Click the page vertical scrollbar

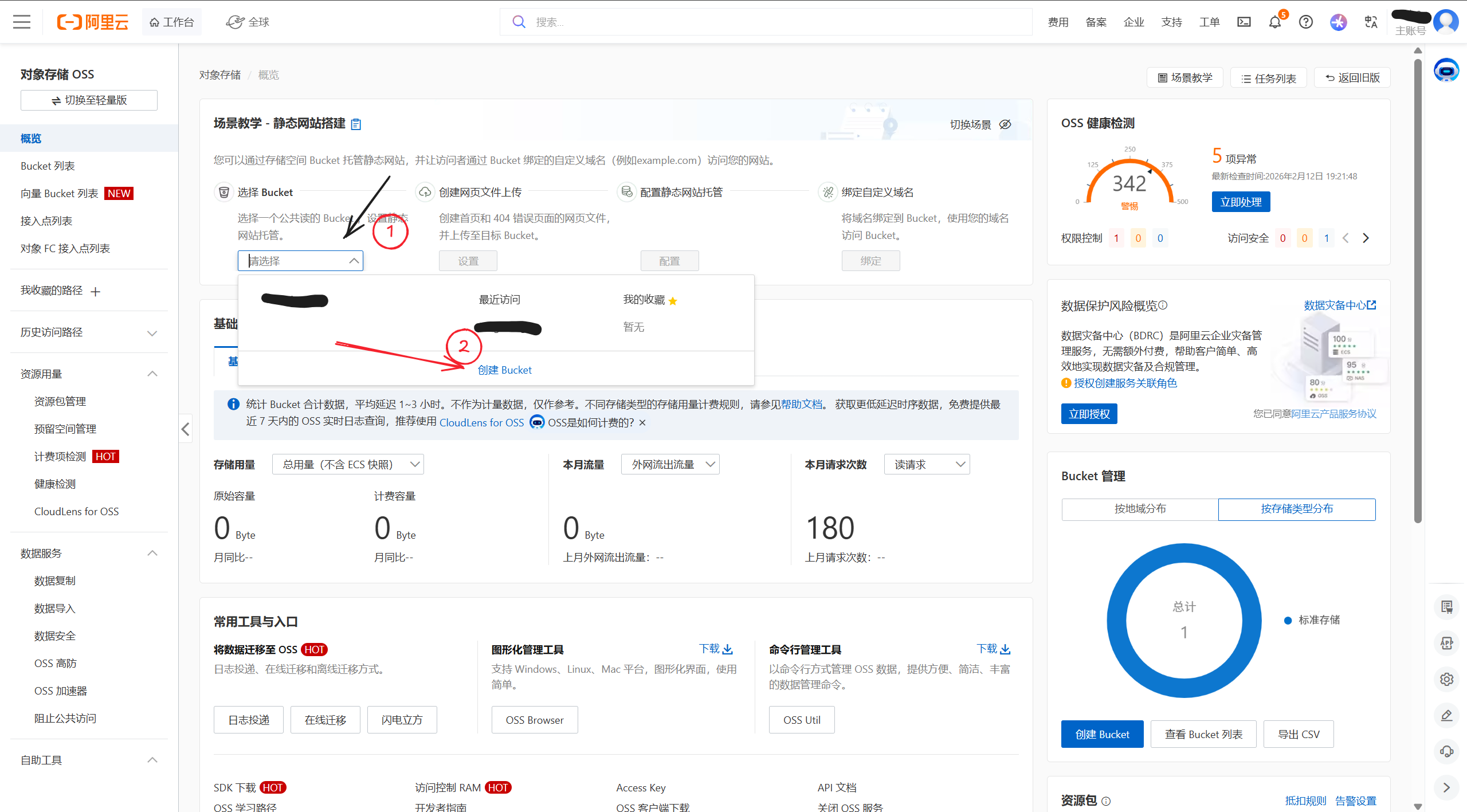point(1417,287)
